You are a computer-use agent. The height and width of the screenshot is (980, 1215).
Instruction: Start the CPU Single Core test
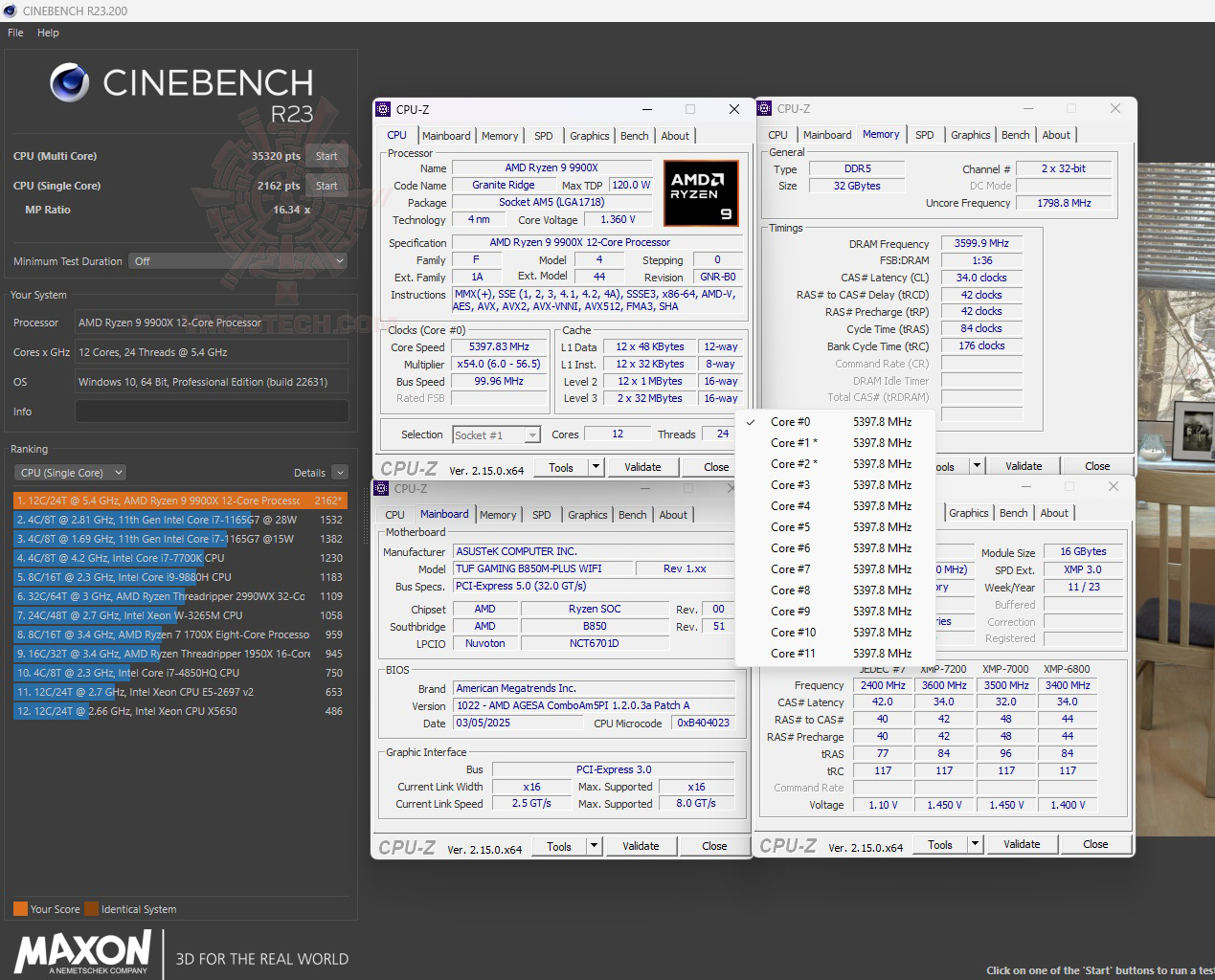click(326, 186)
